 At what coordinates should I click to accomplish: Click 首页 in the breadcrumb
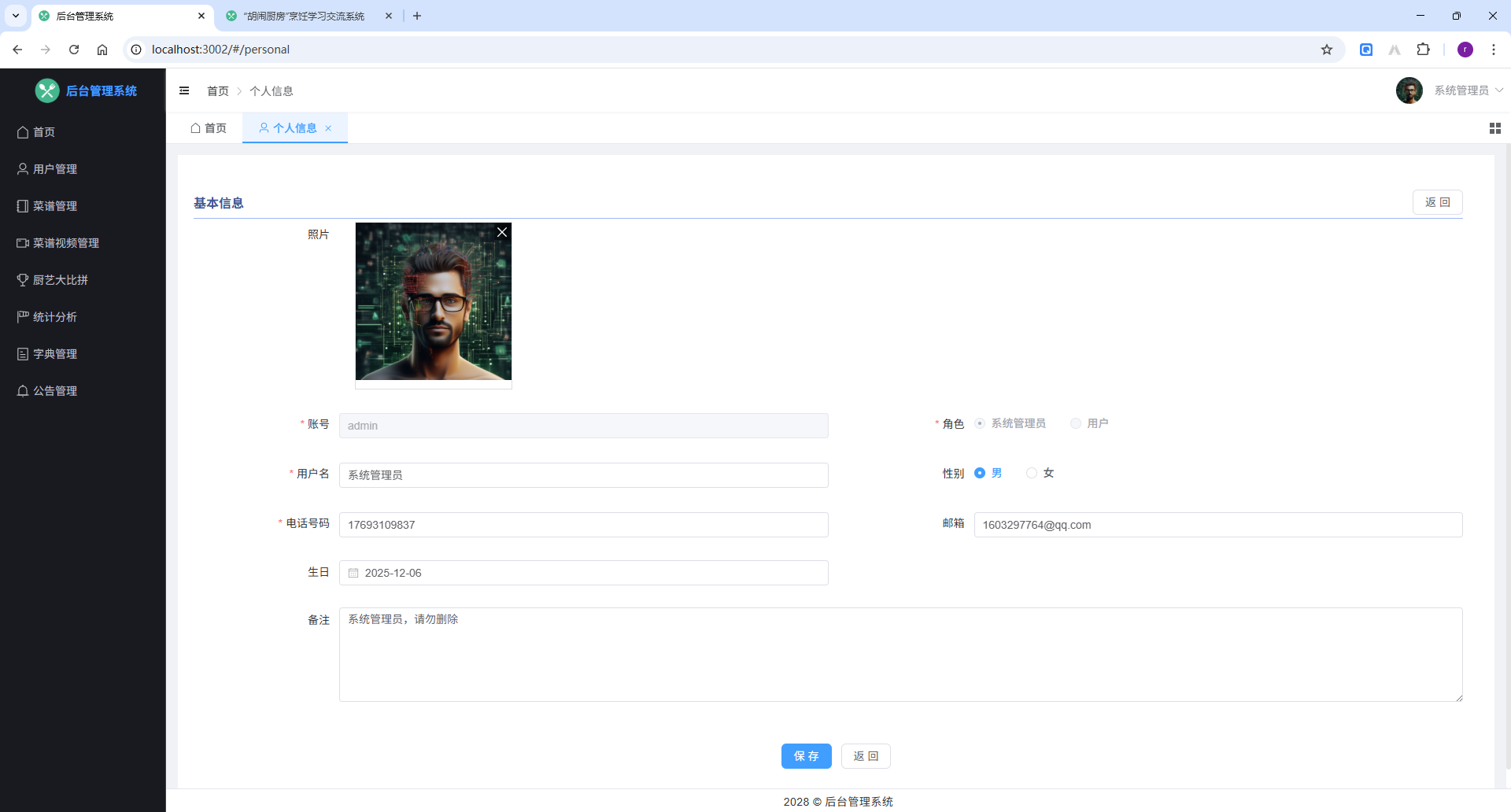218,91
